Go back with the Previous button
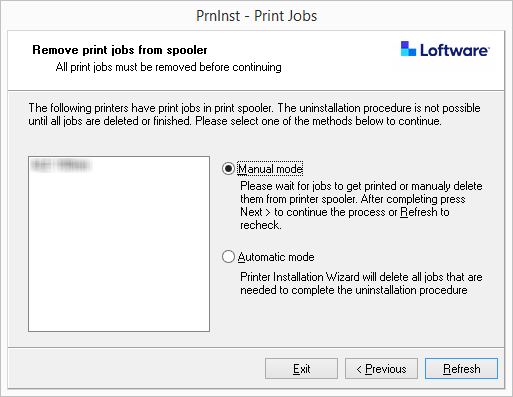The height and width of the screenshot is (397, 513). pos(381,369)
